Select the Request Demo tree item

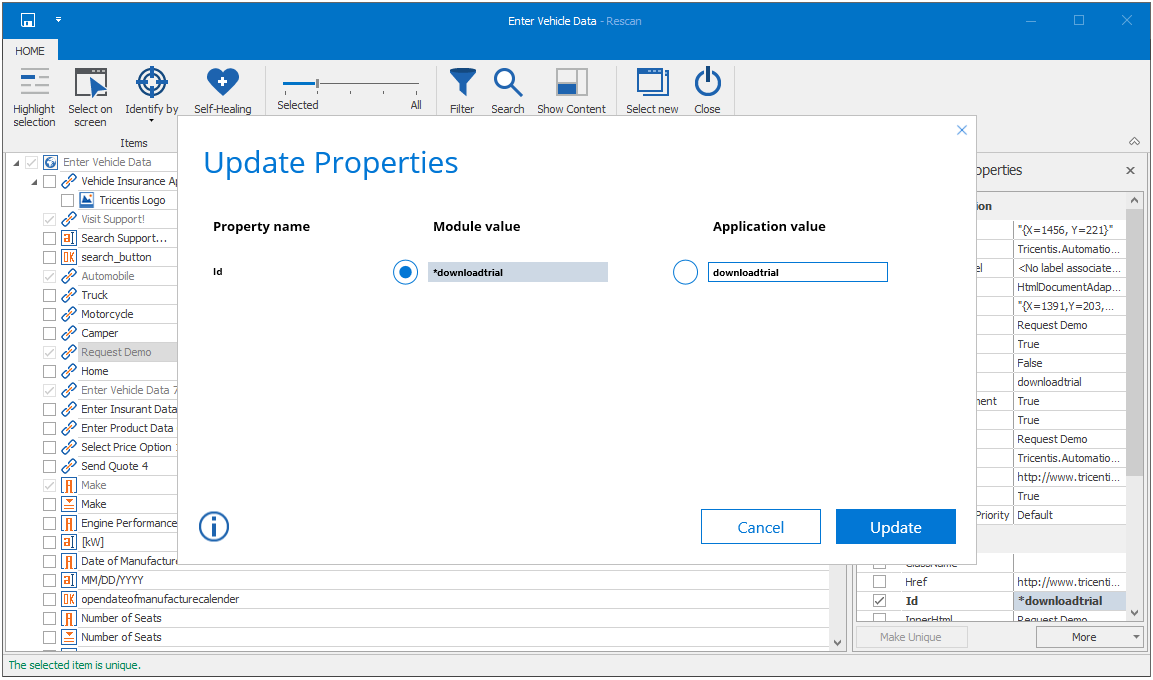pos(116,352)
